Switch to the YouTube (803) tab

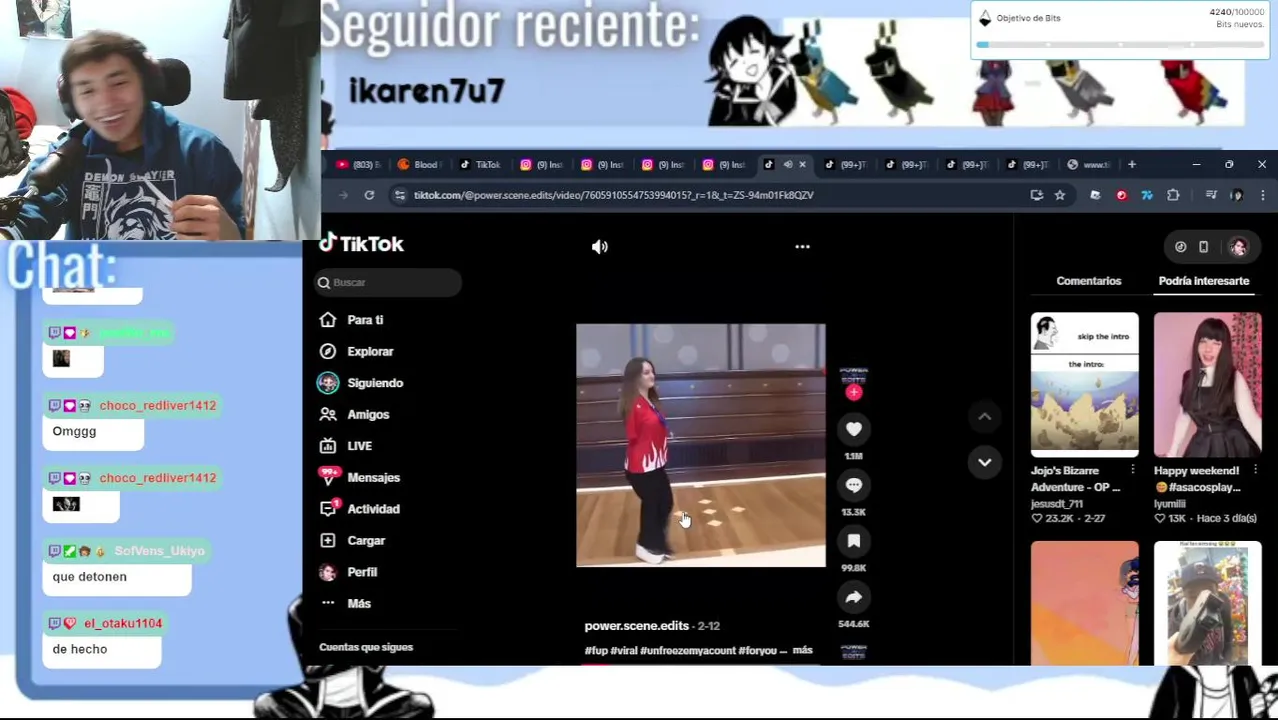(x=359, y=165)
